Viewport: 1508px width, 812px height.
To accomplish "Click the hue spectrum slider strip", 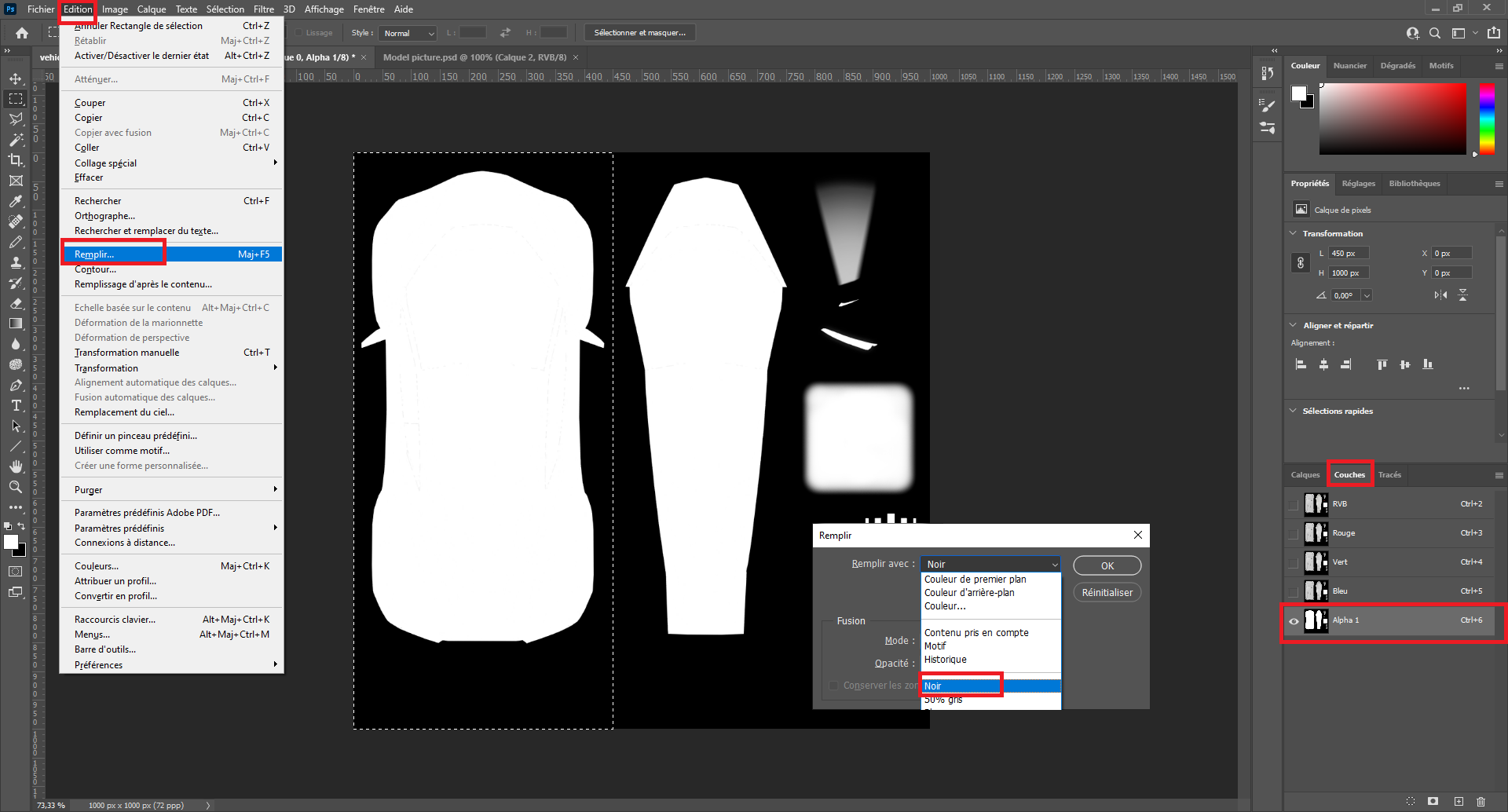I will point(1487,118).
